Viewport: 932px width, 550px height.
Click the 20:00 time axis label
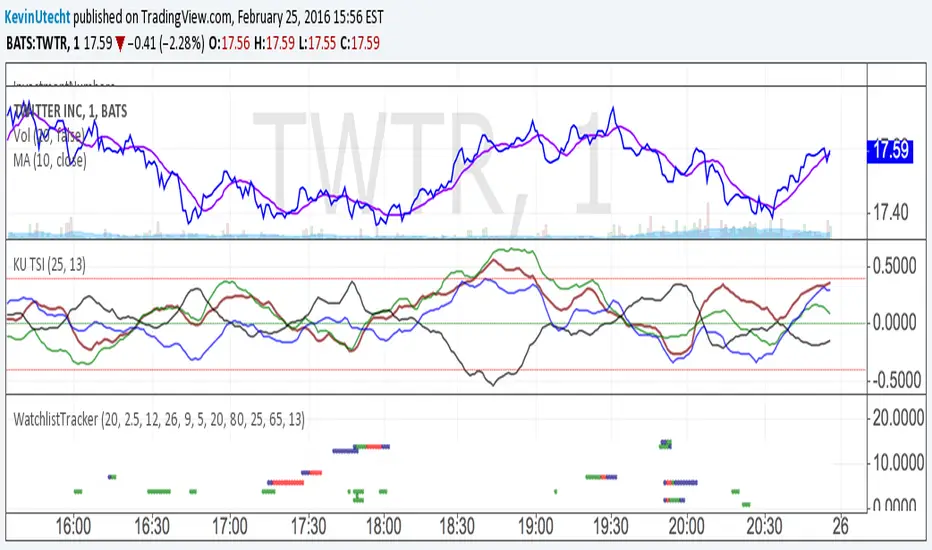(x=687, y=527)
